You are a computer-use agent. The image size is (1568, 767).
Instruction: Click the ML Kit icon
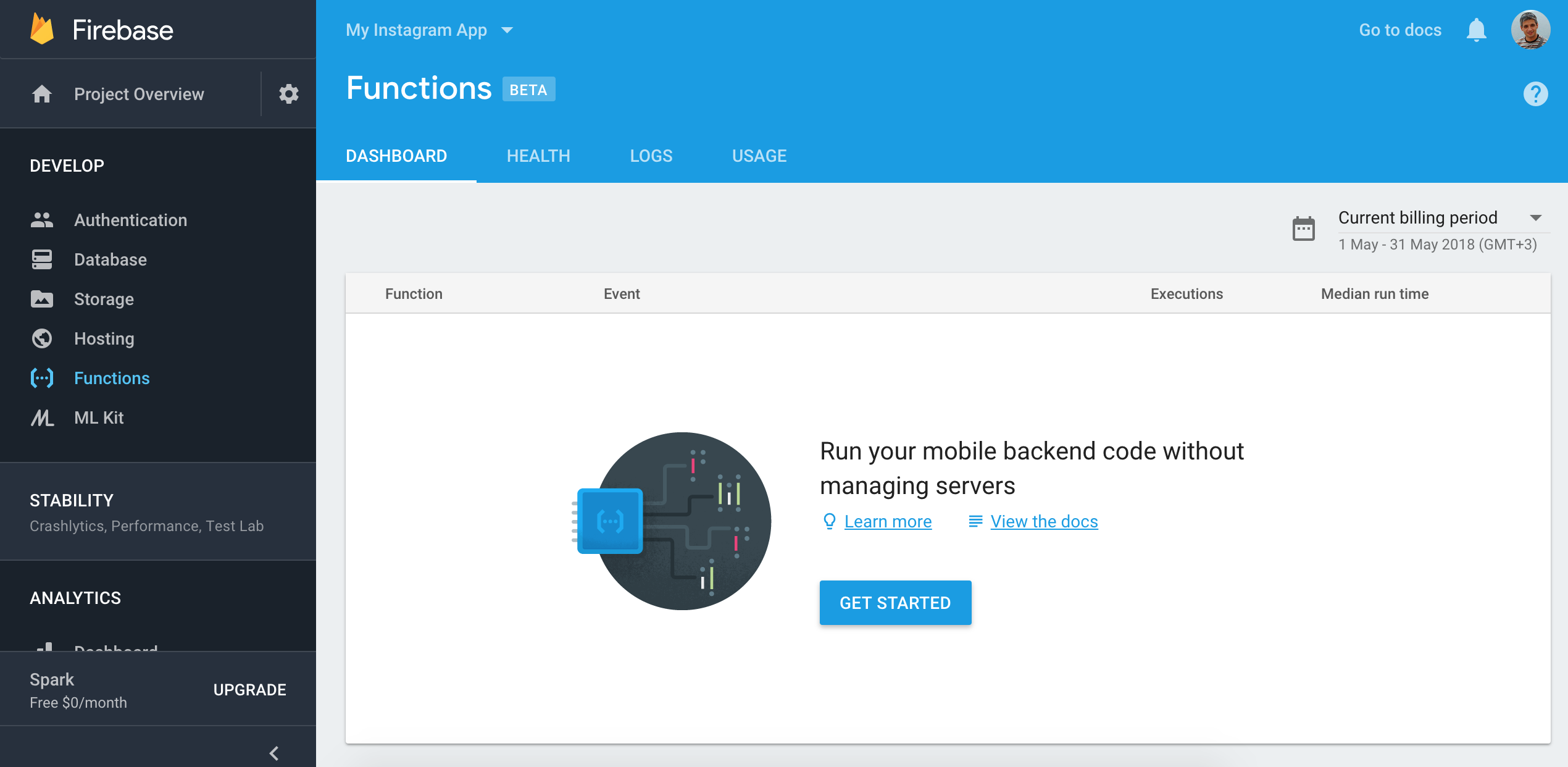(42, 417)
